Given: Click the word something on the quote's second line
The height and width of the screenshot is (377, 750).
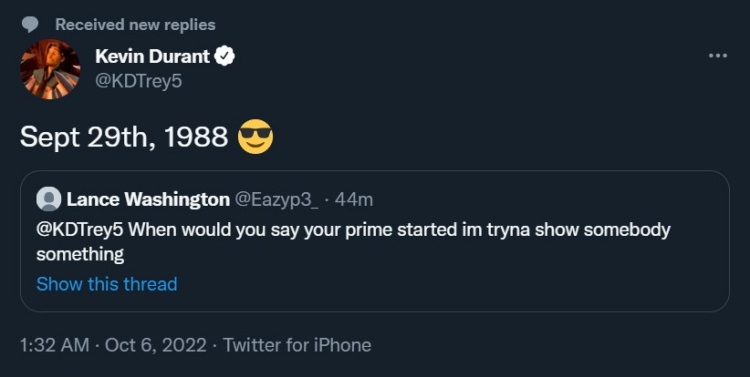Looking at the screenshot, I should click(x=80, y=254).
